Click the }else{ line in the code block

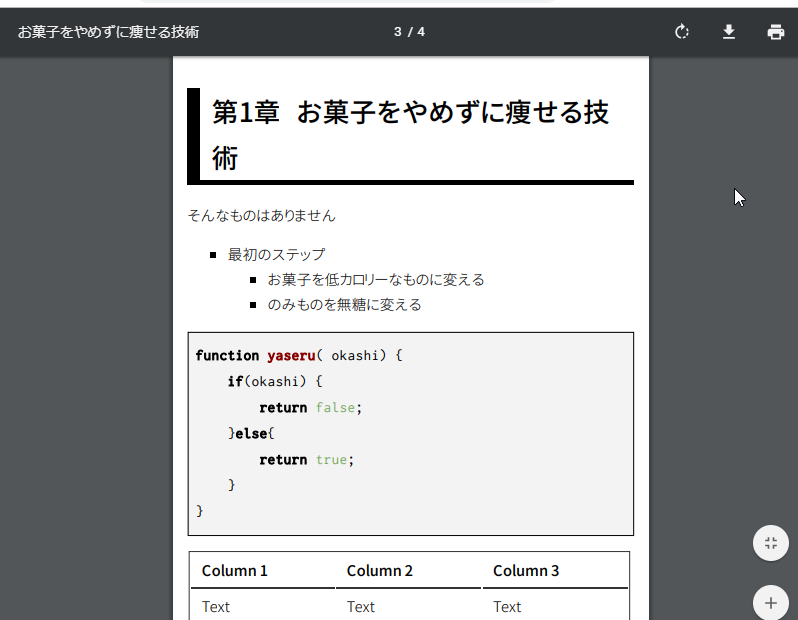[251, 434]
